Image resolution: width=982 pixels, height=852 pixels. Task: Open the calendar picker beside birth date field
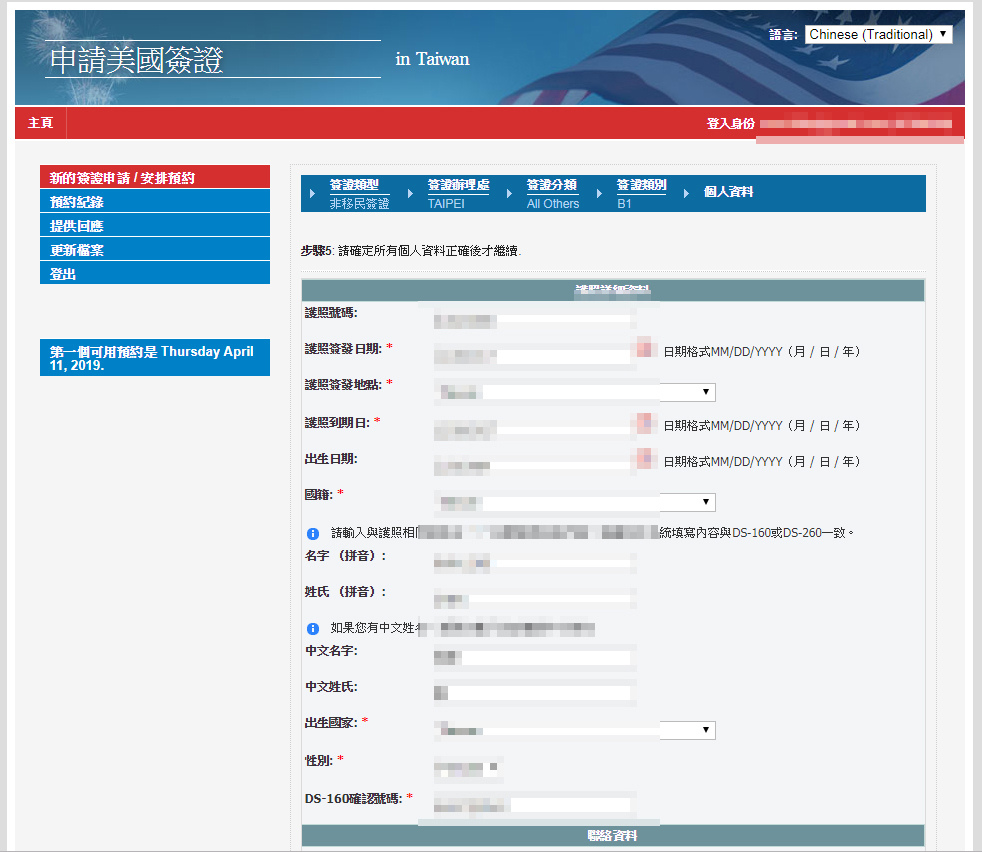coord(644,458)
